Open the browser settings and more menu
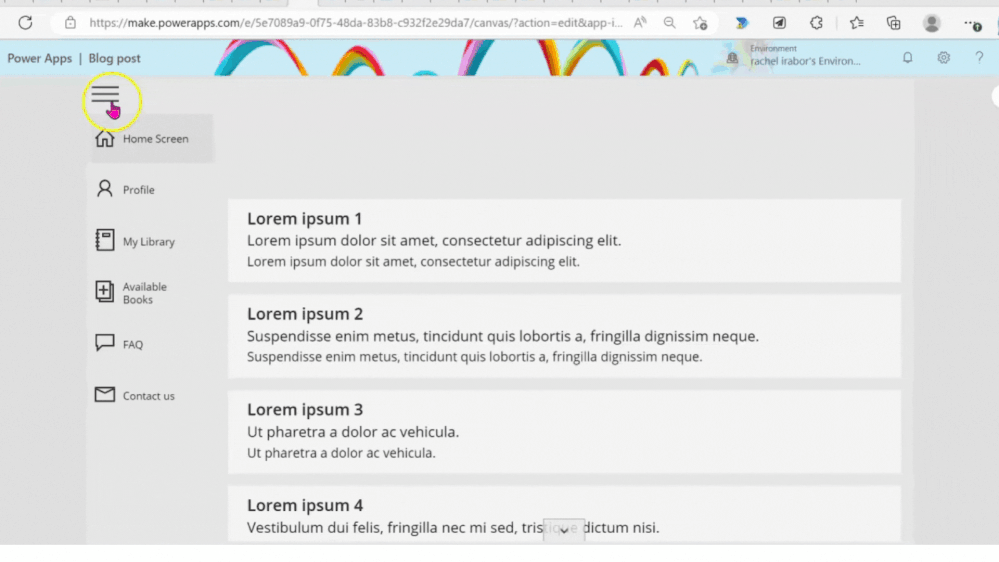 pyautogui.click(x=972, y=24)
